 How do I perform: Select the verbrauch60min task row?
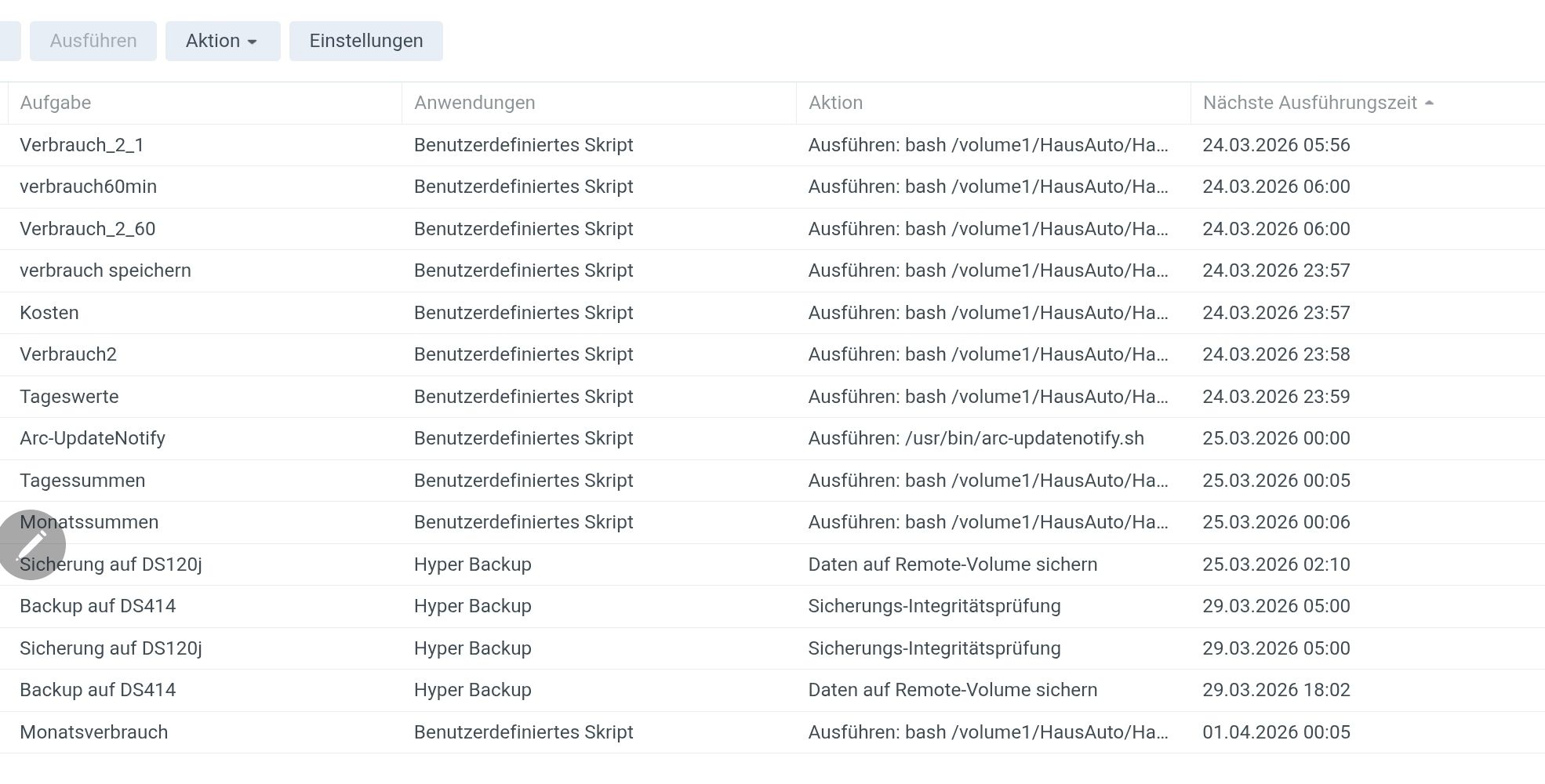pos(88,187)
